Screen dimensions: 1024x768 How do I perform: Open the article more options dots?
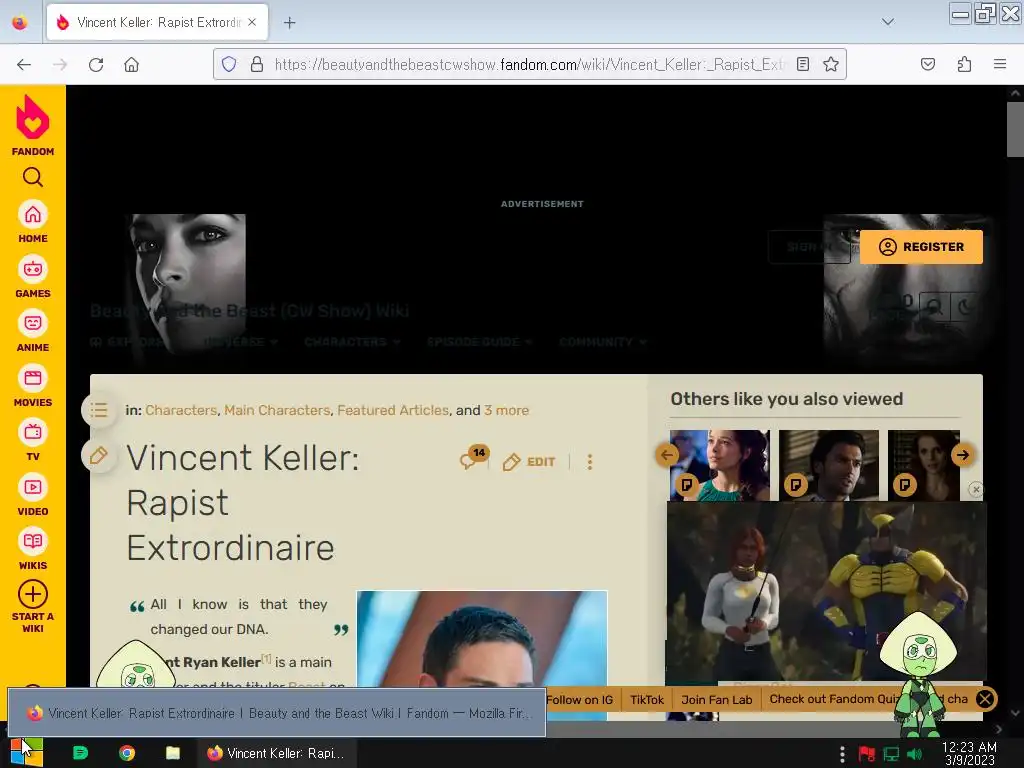[x=590, y=462]
